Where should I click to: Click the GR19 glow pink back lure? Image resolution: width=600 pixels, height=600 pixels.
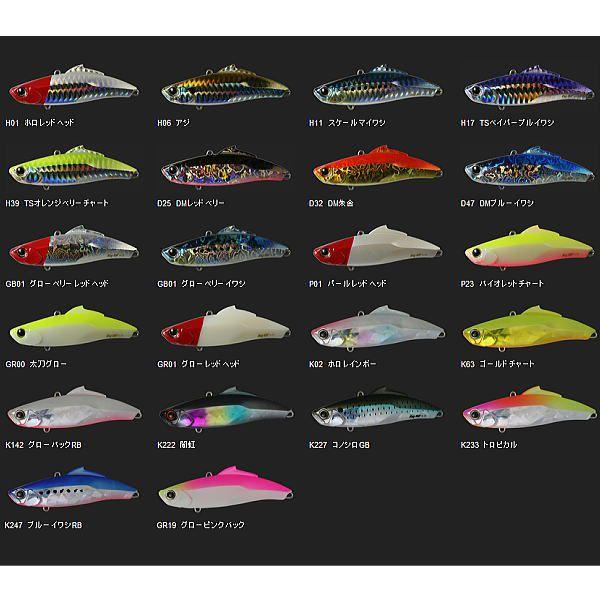[x=225, y=489]
